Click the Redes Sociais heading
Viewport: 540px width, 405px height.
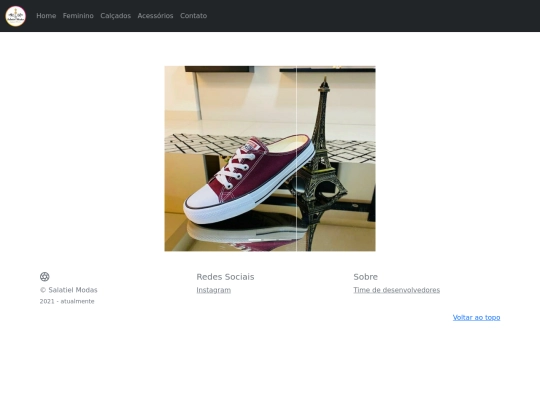click(x=225, y=277)
